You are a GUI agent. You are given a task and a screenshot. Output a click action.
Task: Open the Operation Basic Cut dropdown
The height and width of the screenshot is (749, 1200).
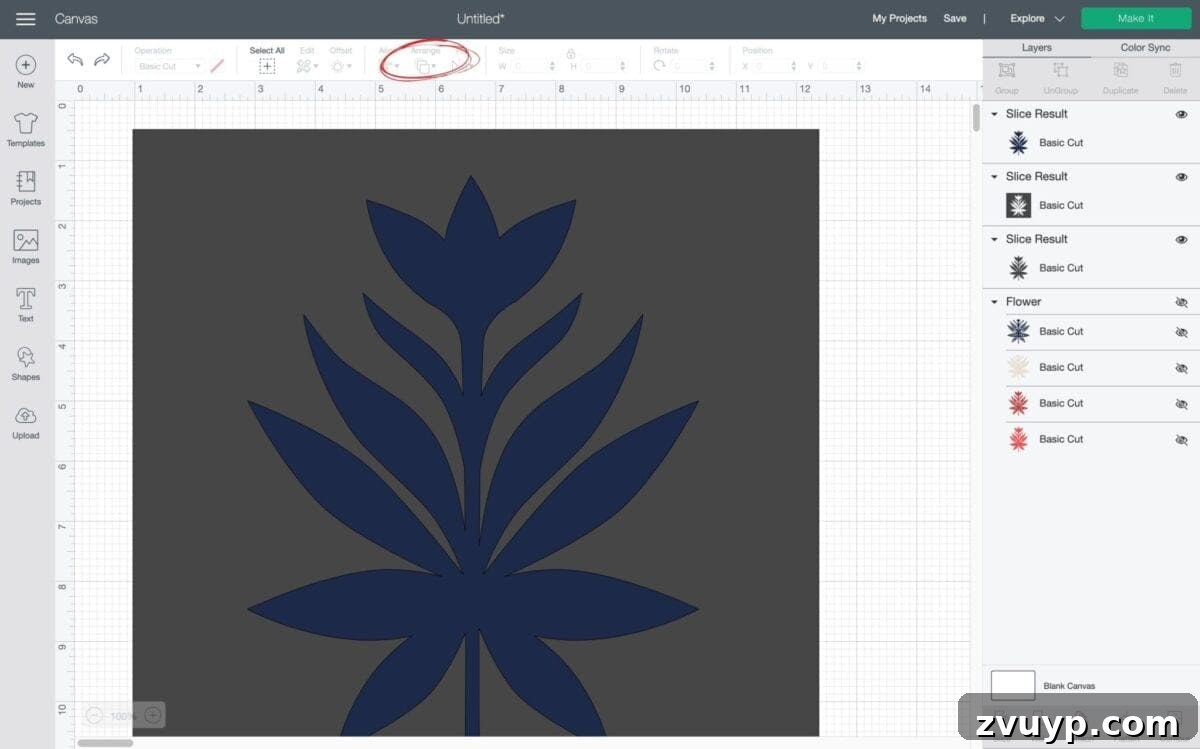(x=169, y=66)
